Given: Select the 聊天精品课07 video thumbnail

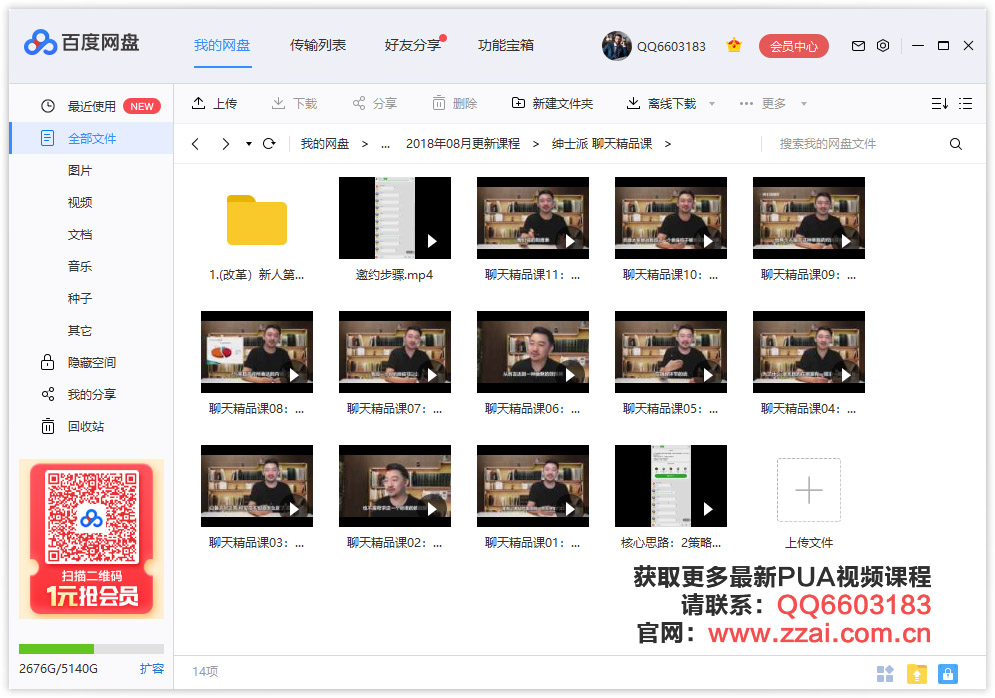Looking at the screenshot, I should click(395, 352).
